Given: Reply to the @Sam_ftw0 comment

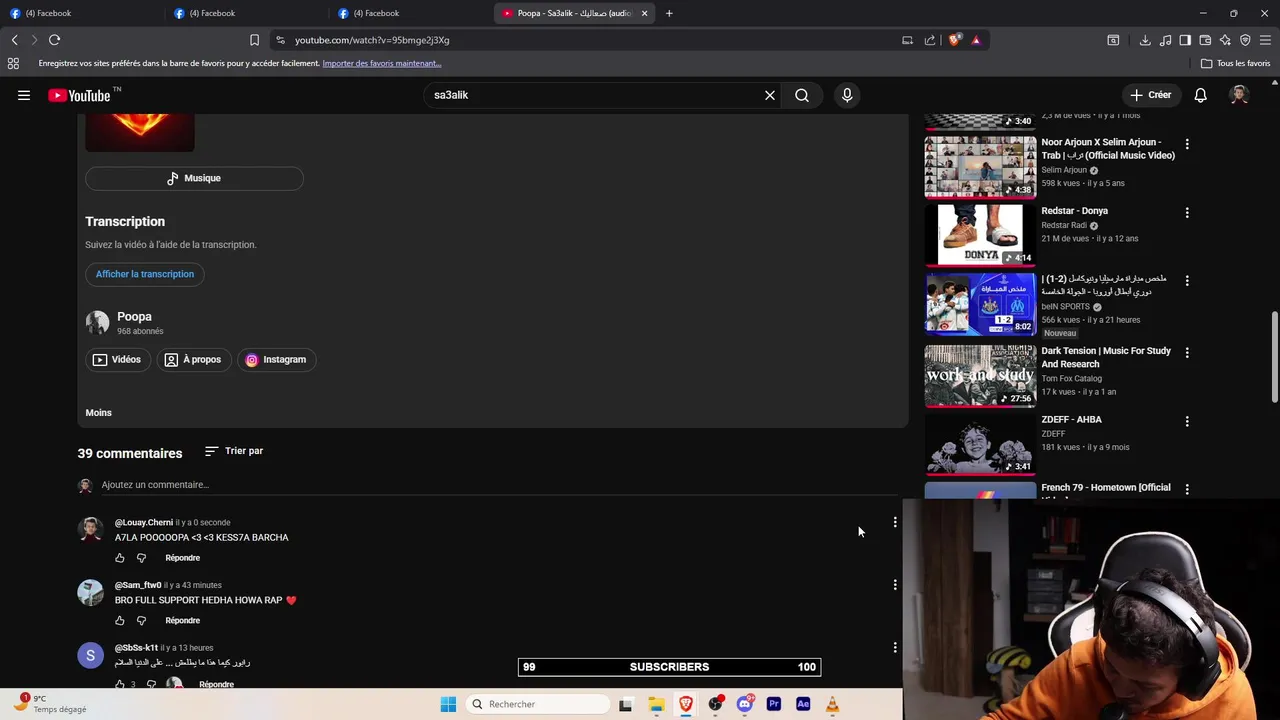Looking at the screenshot, I should [182, 621].
